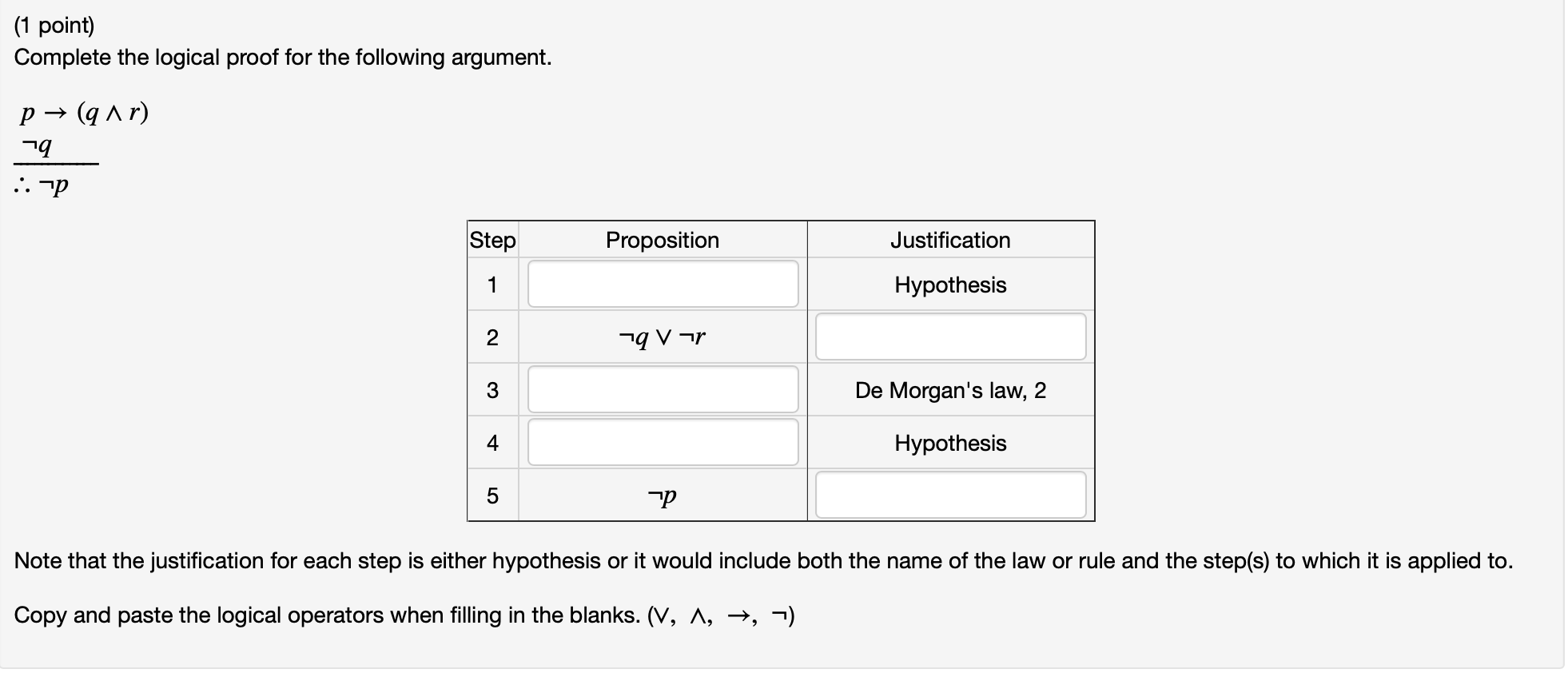Click the Complete the logical proof instruction text
The image size is (1568, 673).
[283, 58]
